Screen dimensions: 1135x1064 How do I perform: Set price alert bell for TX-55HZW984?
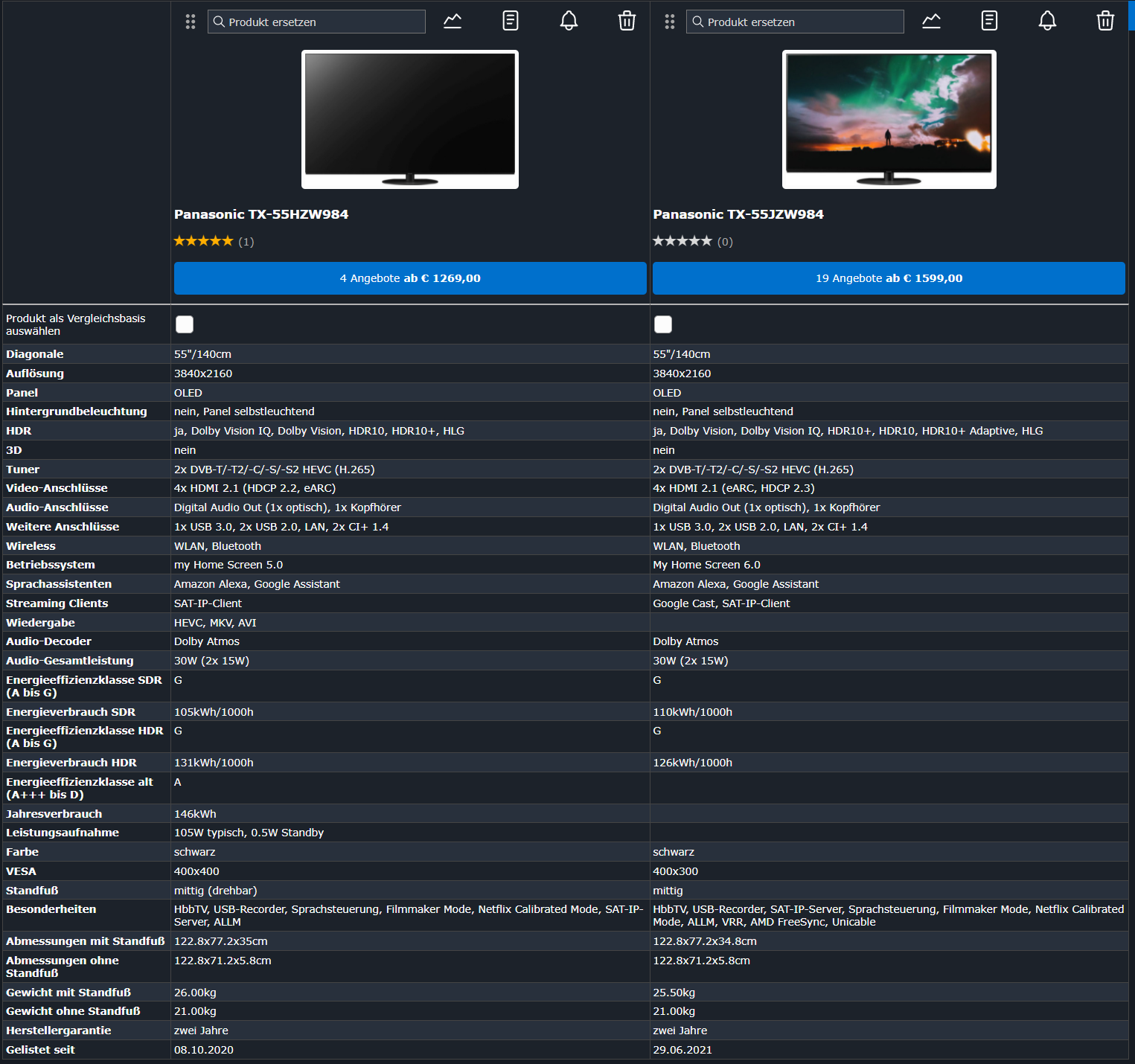click(569, 21)
